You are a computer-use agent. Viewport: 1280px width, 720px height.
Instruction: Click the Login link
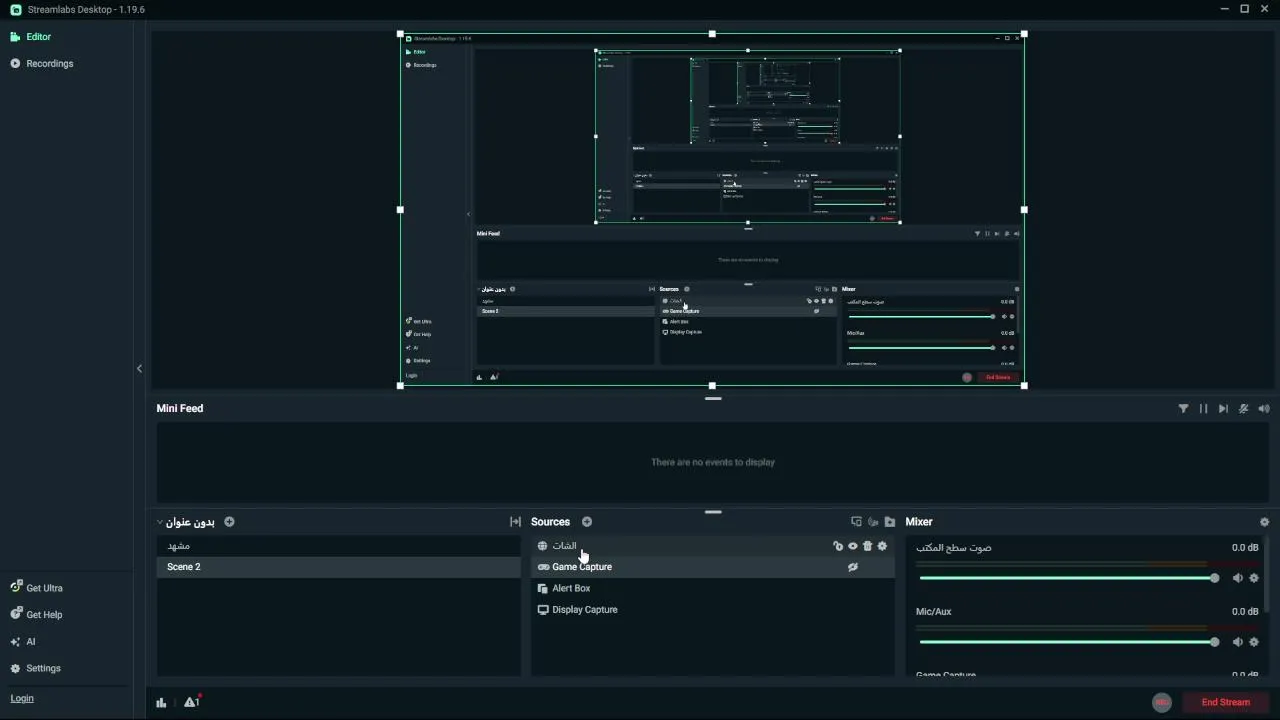click(x=22, y=698)
